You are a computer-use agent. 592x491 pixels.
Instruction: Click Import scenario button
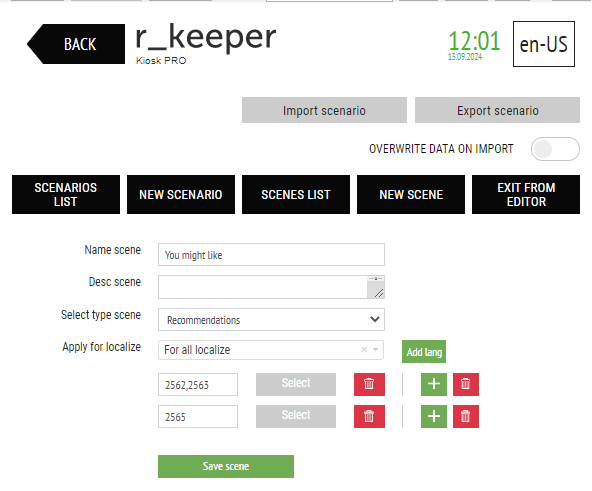324,110
